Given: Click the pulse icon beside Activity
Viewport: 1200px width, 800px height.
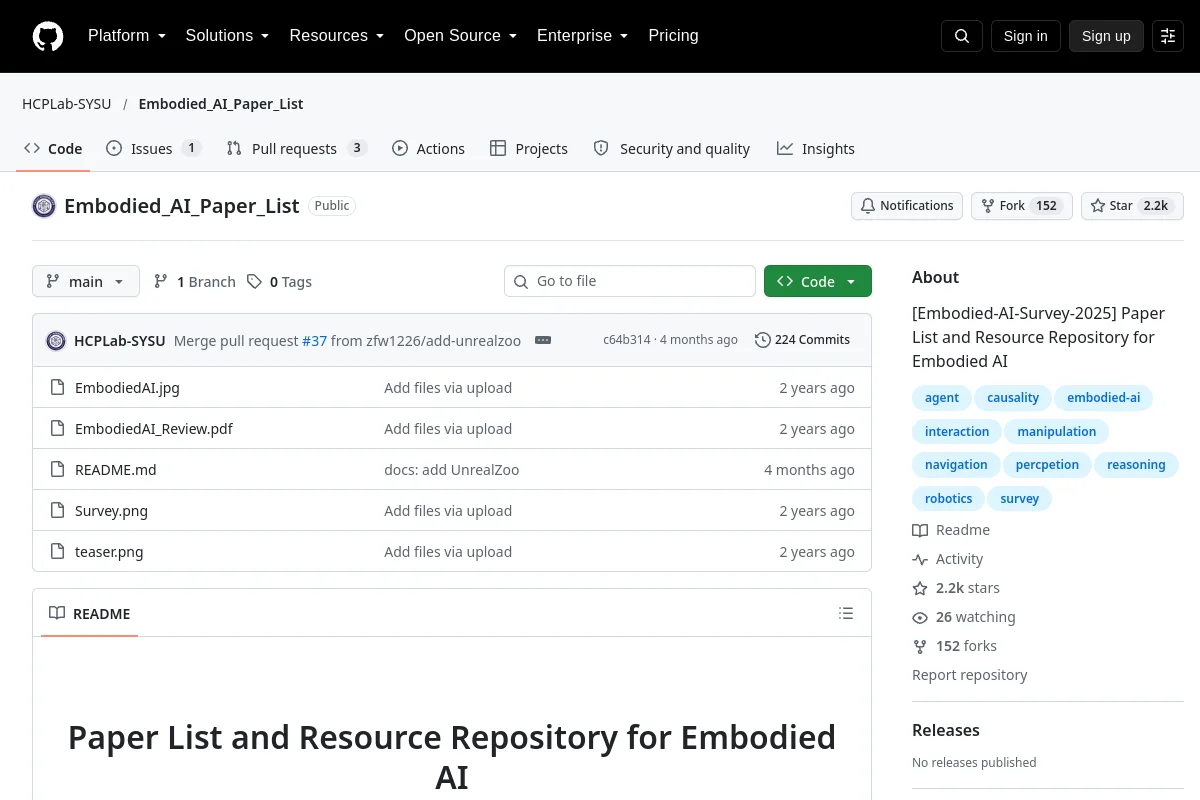Looking at the screenshot, I should tap(920, 559).
